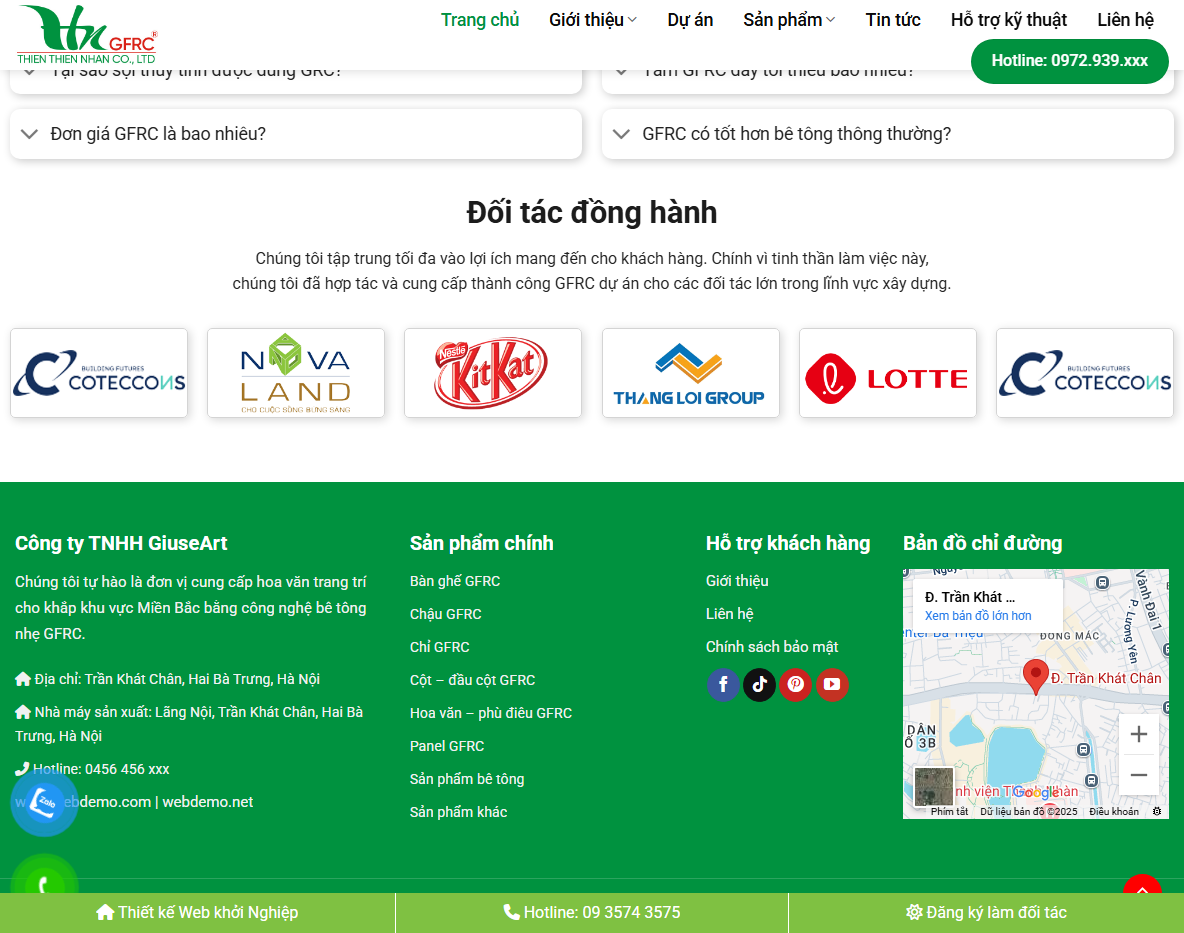Go to the Dự án menu item
The width and height of the screenshot is (1184, 933).
690,19
